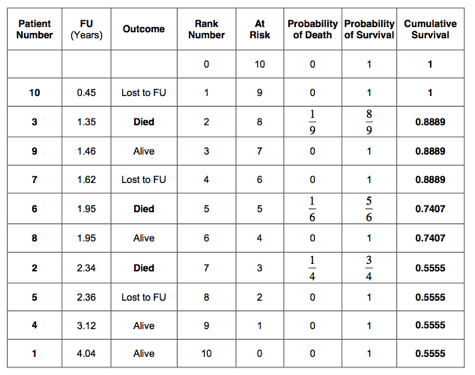Click the Outcome column header

click(x=144, y=29)
